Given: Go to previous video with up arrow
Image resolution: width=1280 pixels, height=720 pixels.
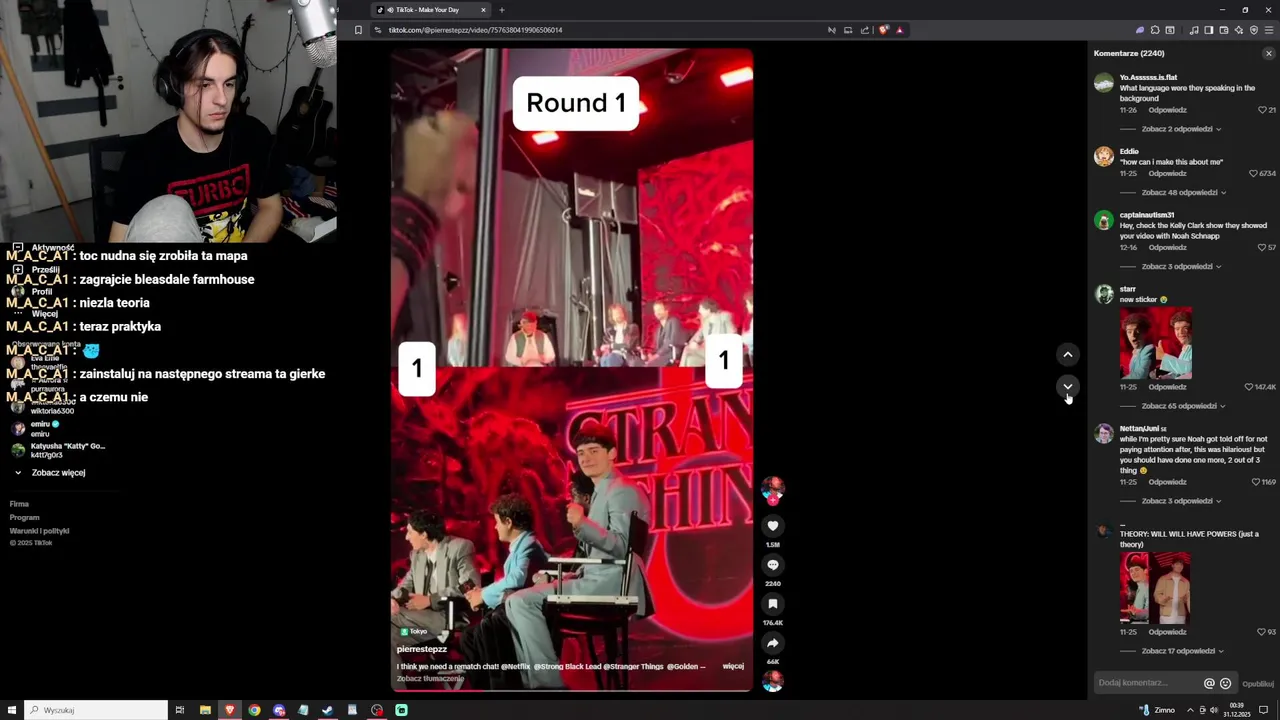Looking at the screenshot, I should tap(1068, 355).
